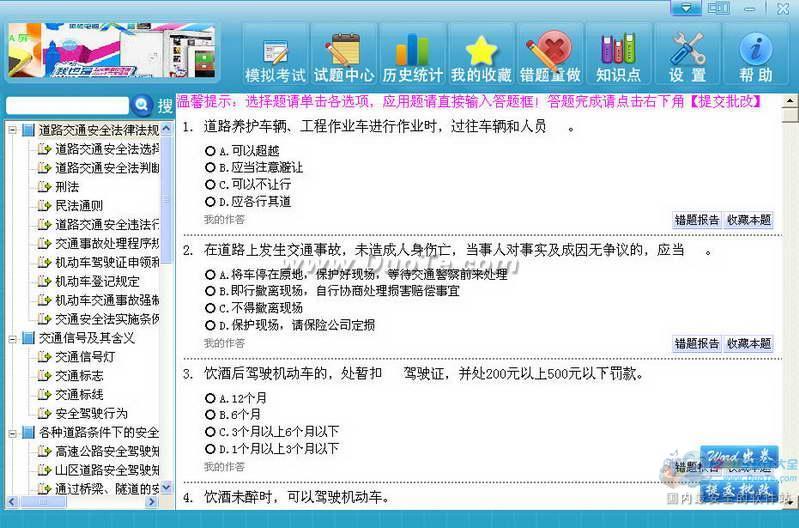The image size is (799, 528).
Task: Click the 交通信号灯 folder icon
Action: 44,357
